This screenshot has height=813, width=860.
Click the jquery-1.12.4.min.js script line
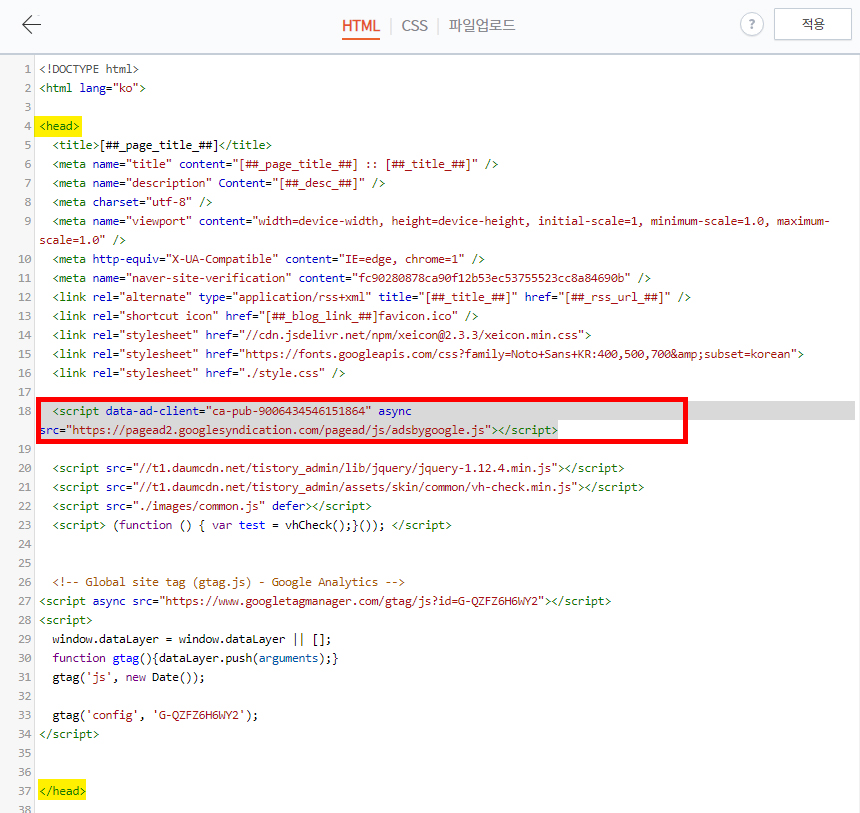click(338, 468)
